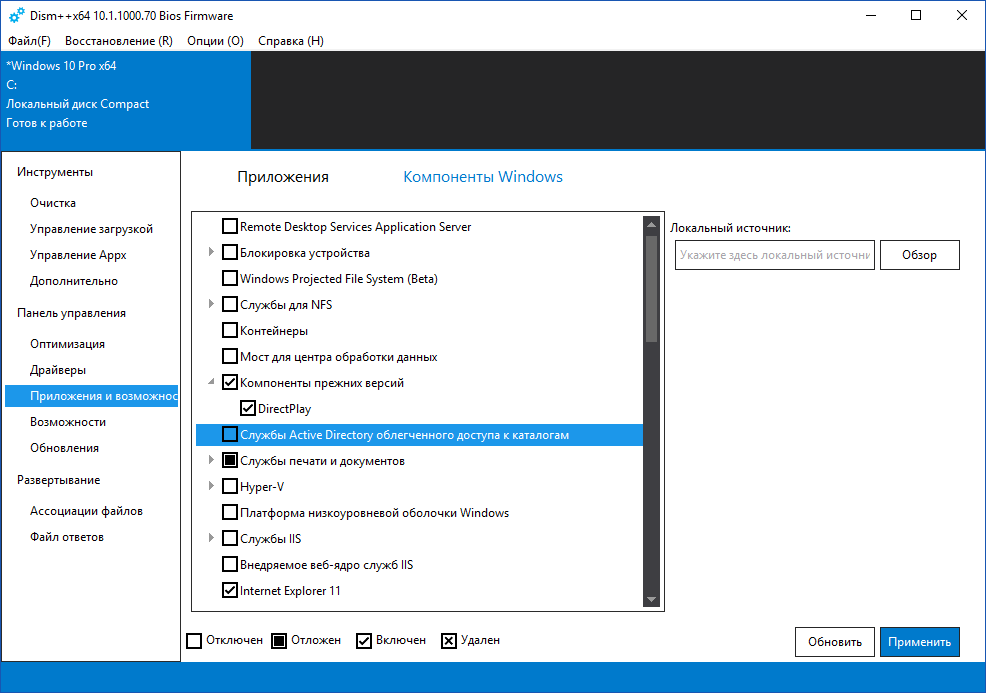Open Оптимизация in the sidebar
Screen dimensions: 986x693
[x=67, y=344]
